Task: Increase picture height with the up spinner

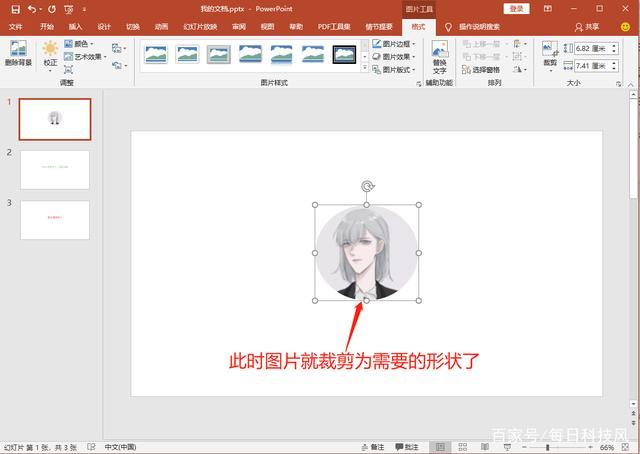Action: tap(614, 46)
